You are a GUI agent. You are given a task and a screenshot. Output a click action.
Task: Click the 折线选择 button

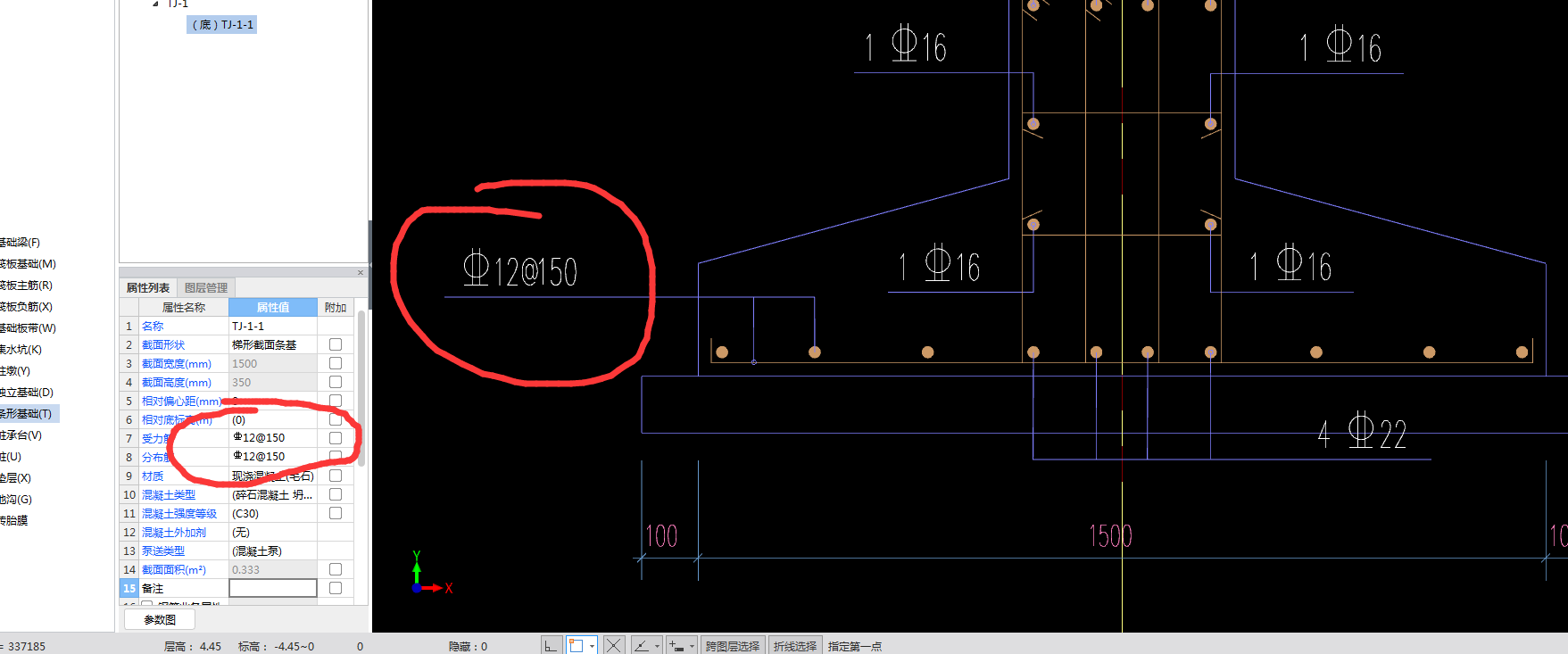click(795, 646)
